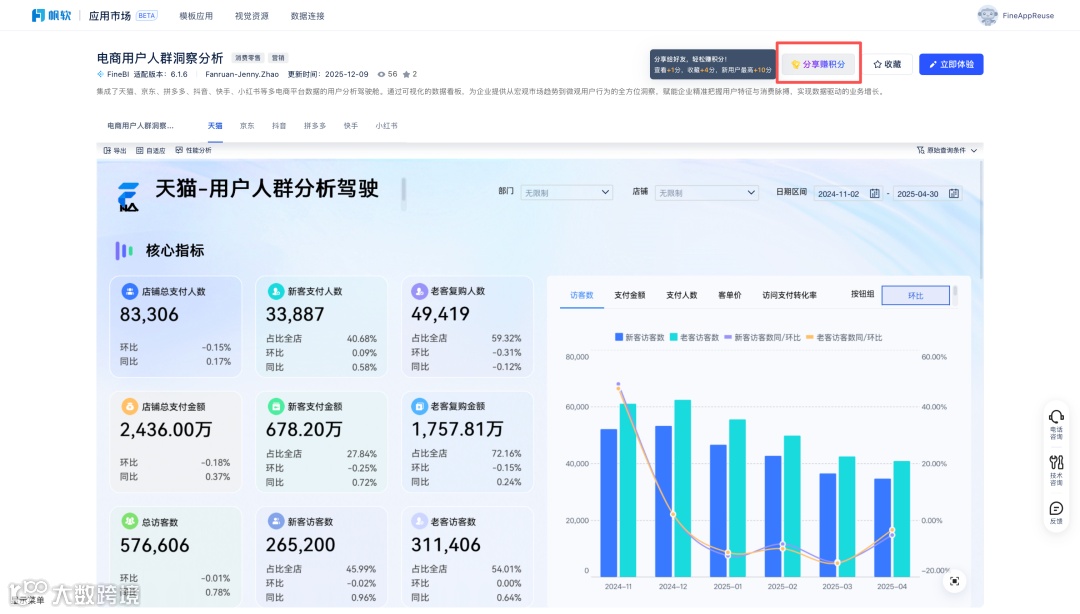The image size is (1080, 614).
Task: Click the 2,436.00万 payment amount value
Action: pyautogui.click(x=165, y=430)
